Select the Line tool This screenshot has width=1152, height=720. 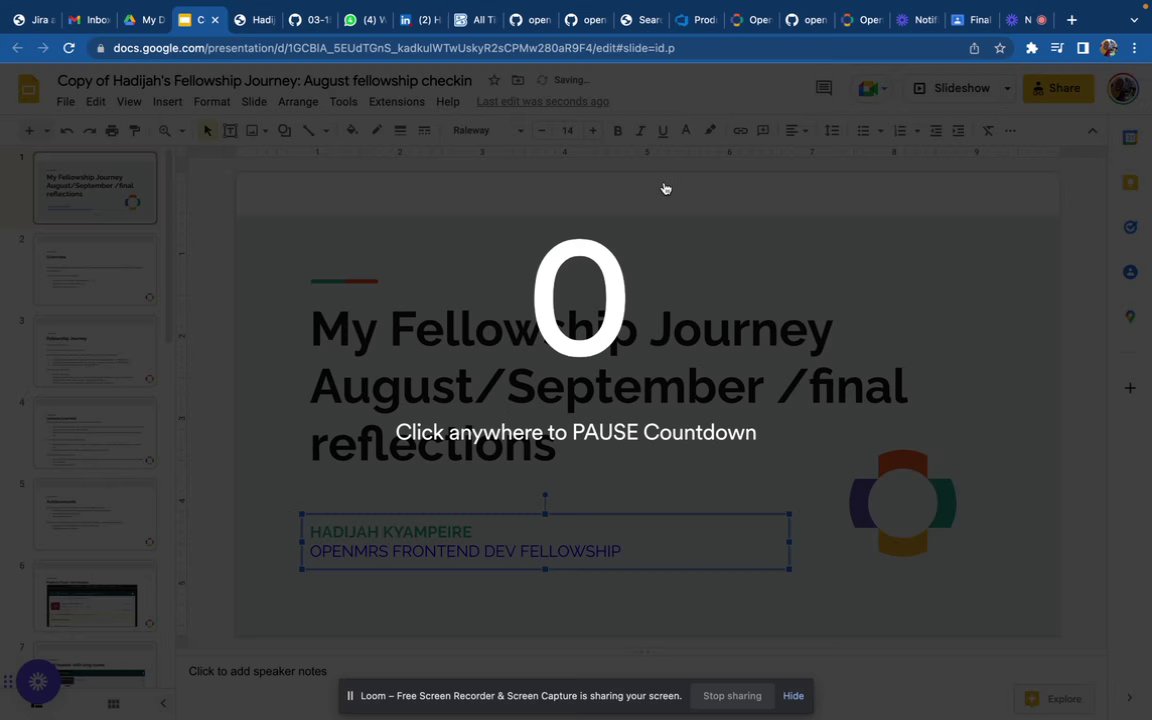click(x=309, y=131)
